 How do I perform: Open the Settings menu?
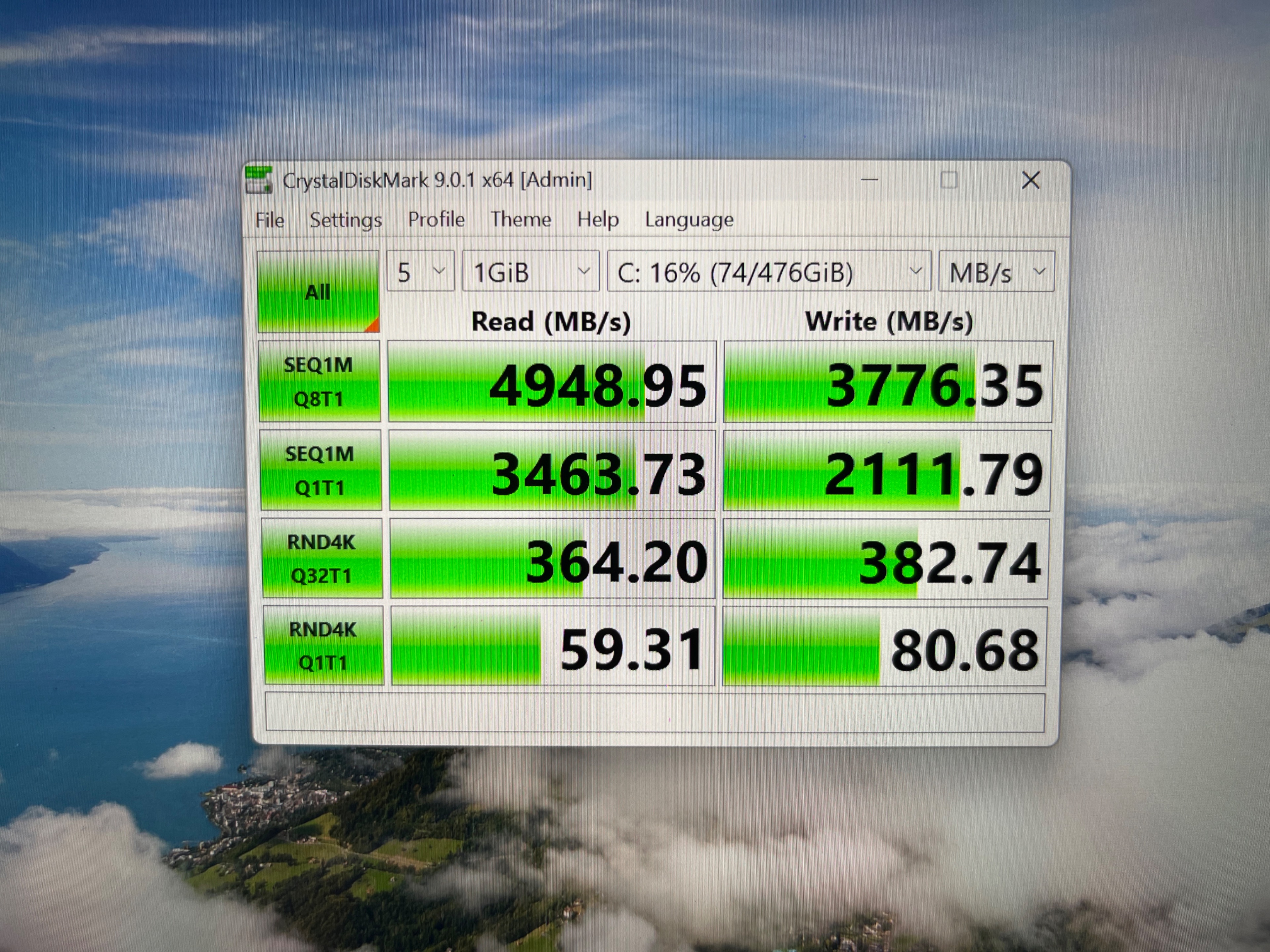[x=346, y=220]
